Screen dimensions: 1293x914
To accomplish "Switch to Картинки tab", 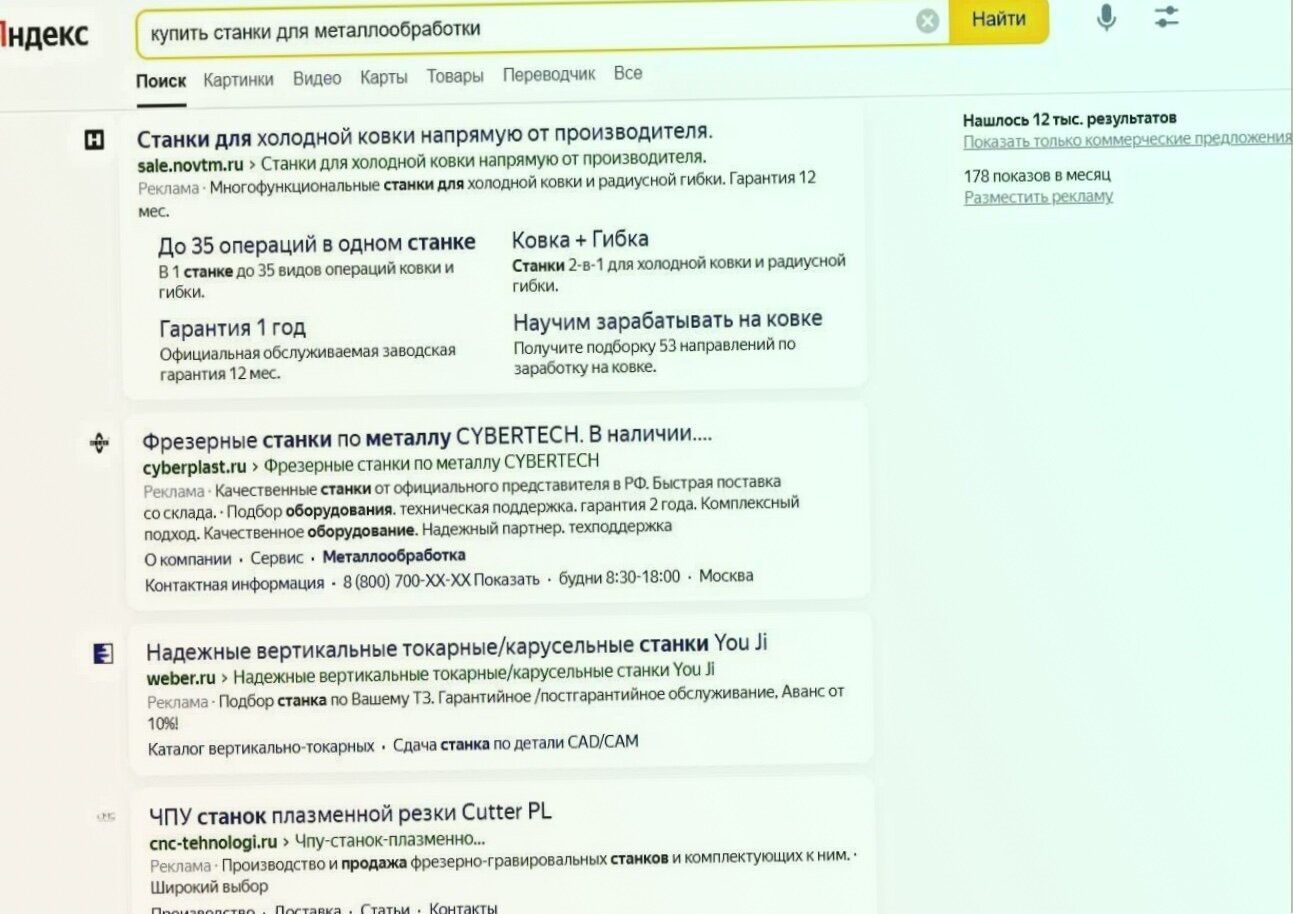I will [238, 80].
